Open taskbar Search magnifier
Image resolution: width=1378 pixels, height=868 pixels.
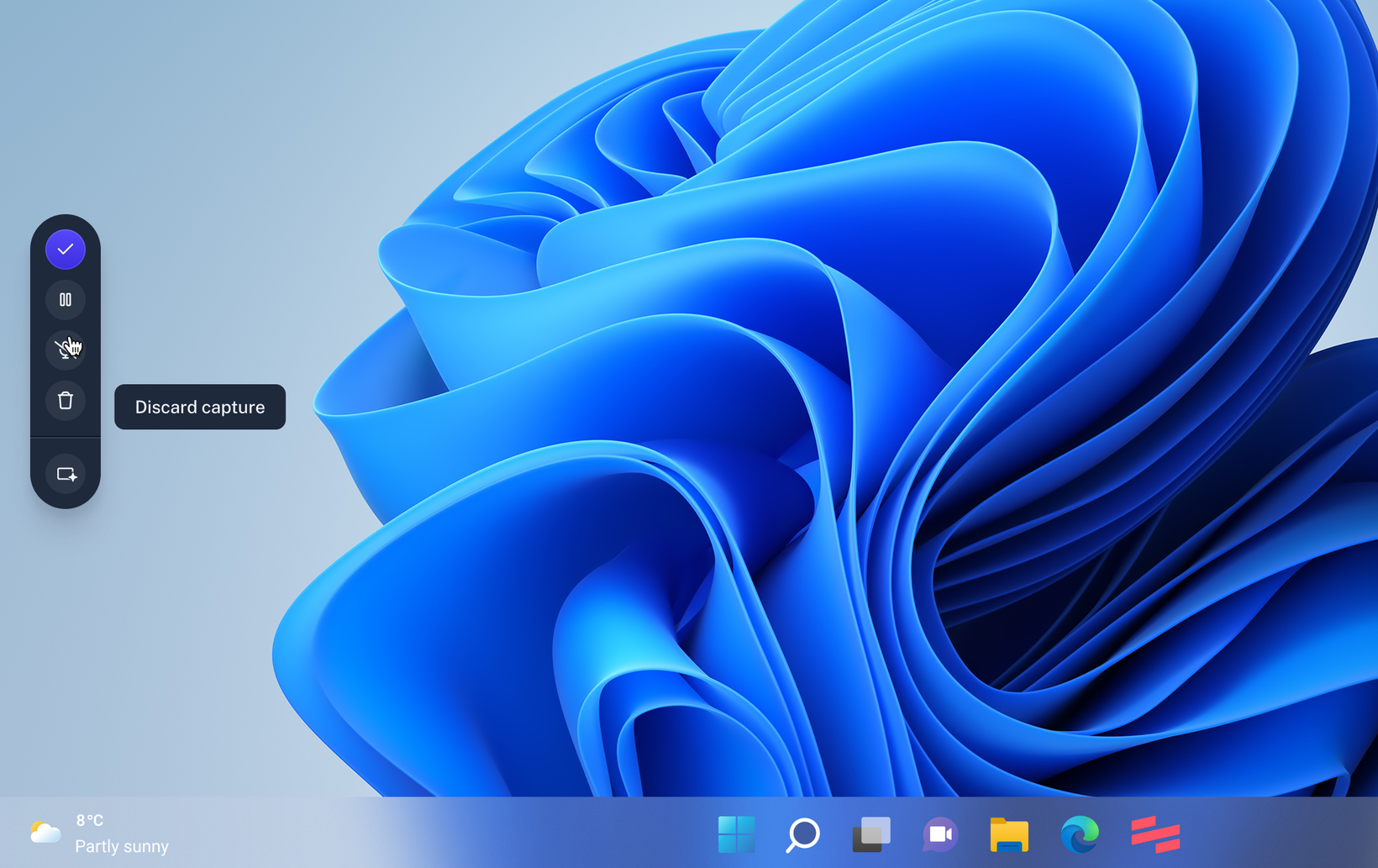point(803,834)
